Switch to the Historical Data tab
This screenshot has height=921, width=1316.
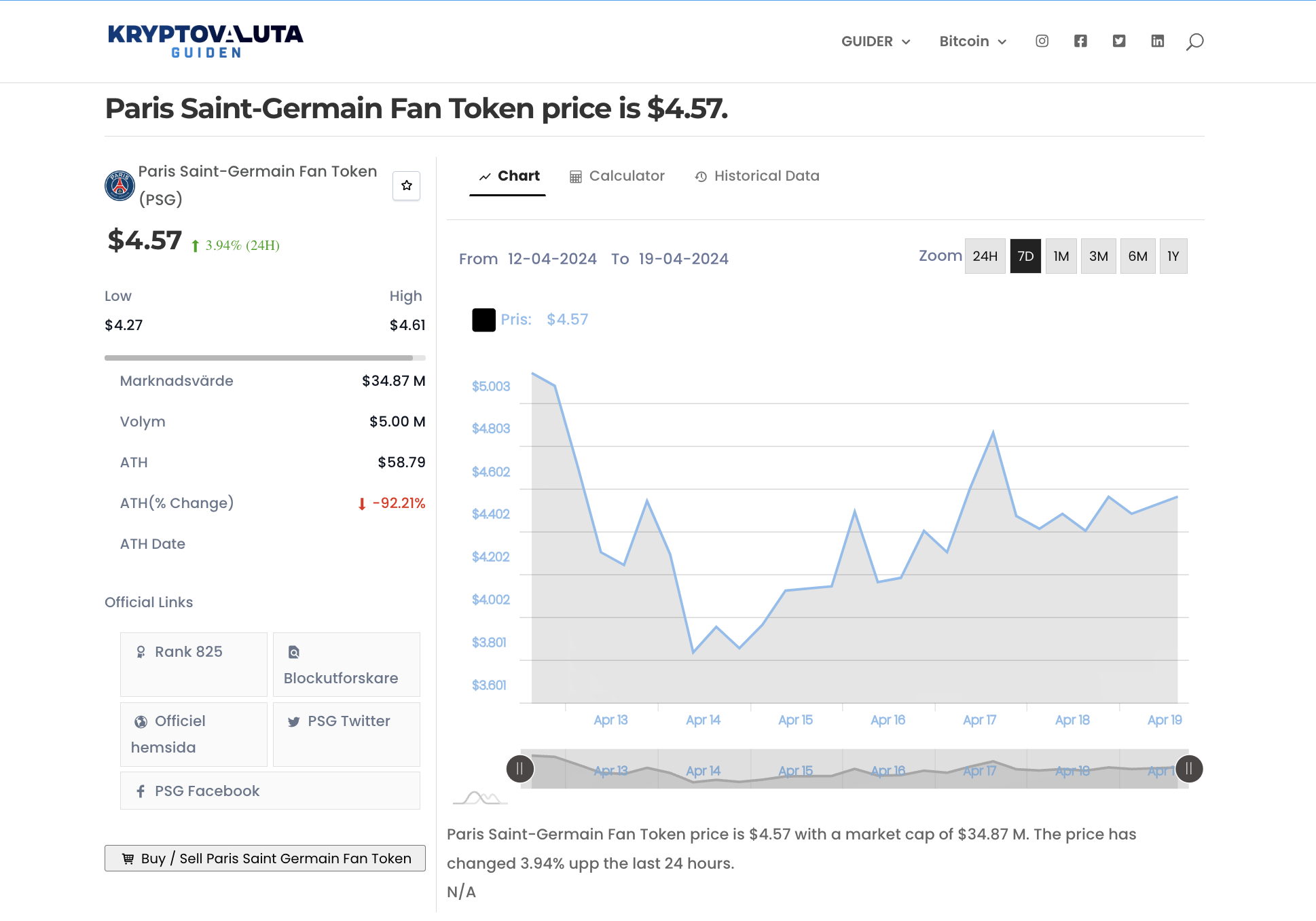756,176
